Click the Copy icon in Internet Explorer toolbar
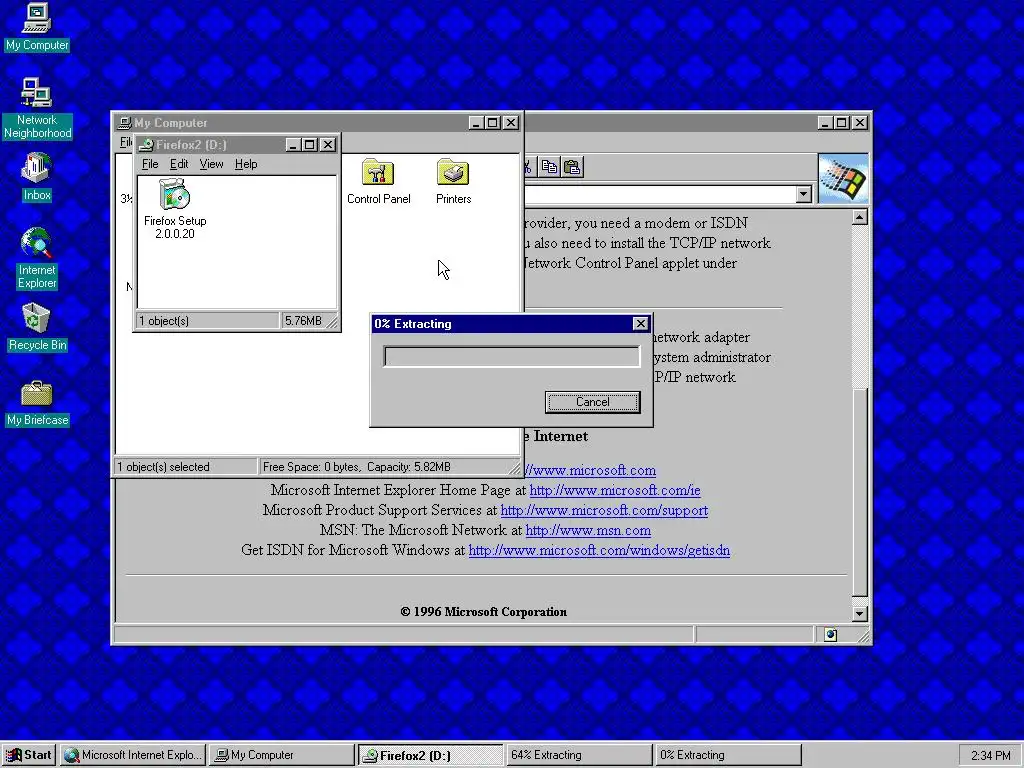This screenshot has height=768, width=1024. [549, 167]
